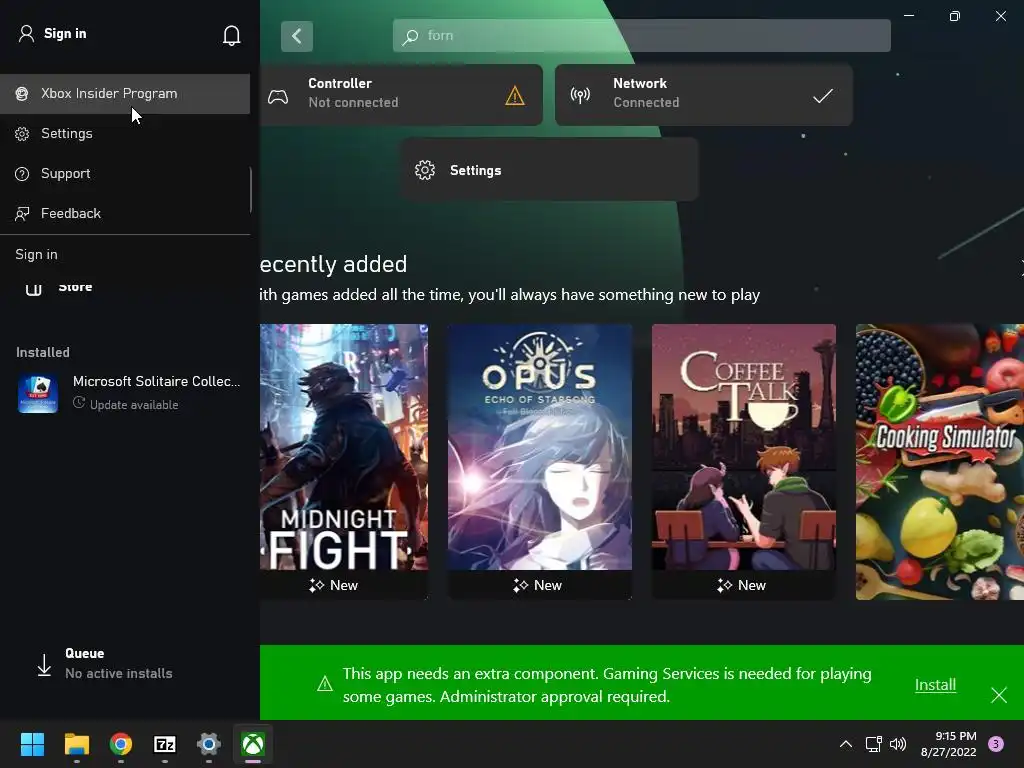This screenshot has width=1024, height=768.
Task: Click the search input field
Action: click(641, 36)
